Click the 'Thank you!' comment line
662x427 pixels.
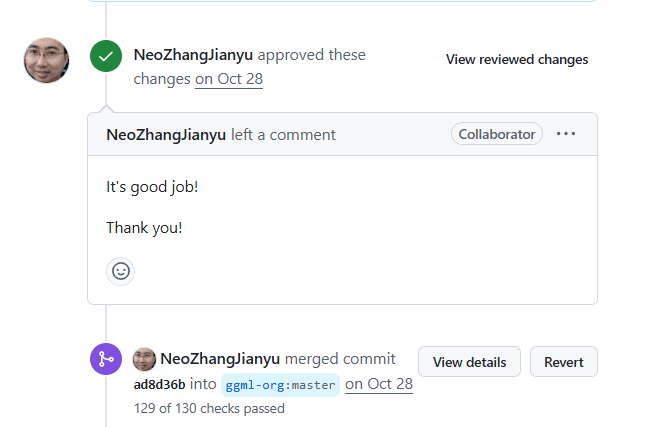[144, 228]
